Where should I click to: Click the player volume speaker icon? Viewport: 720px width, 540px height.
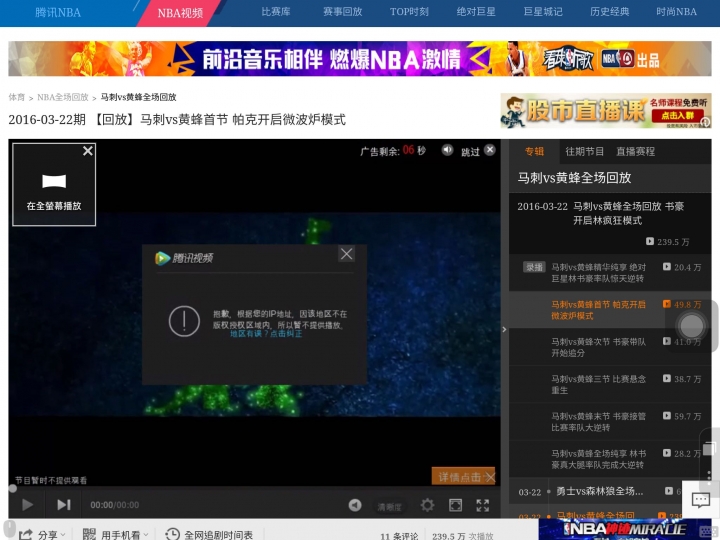coord(355,505)
